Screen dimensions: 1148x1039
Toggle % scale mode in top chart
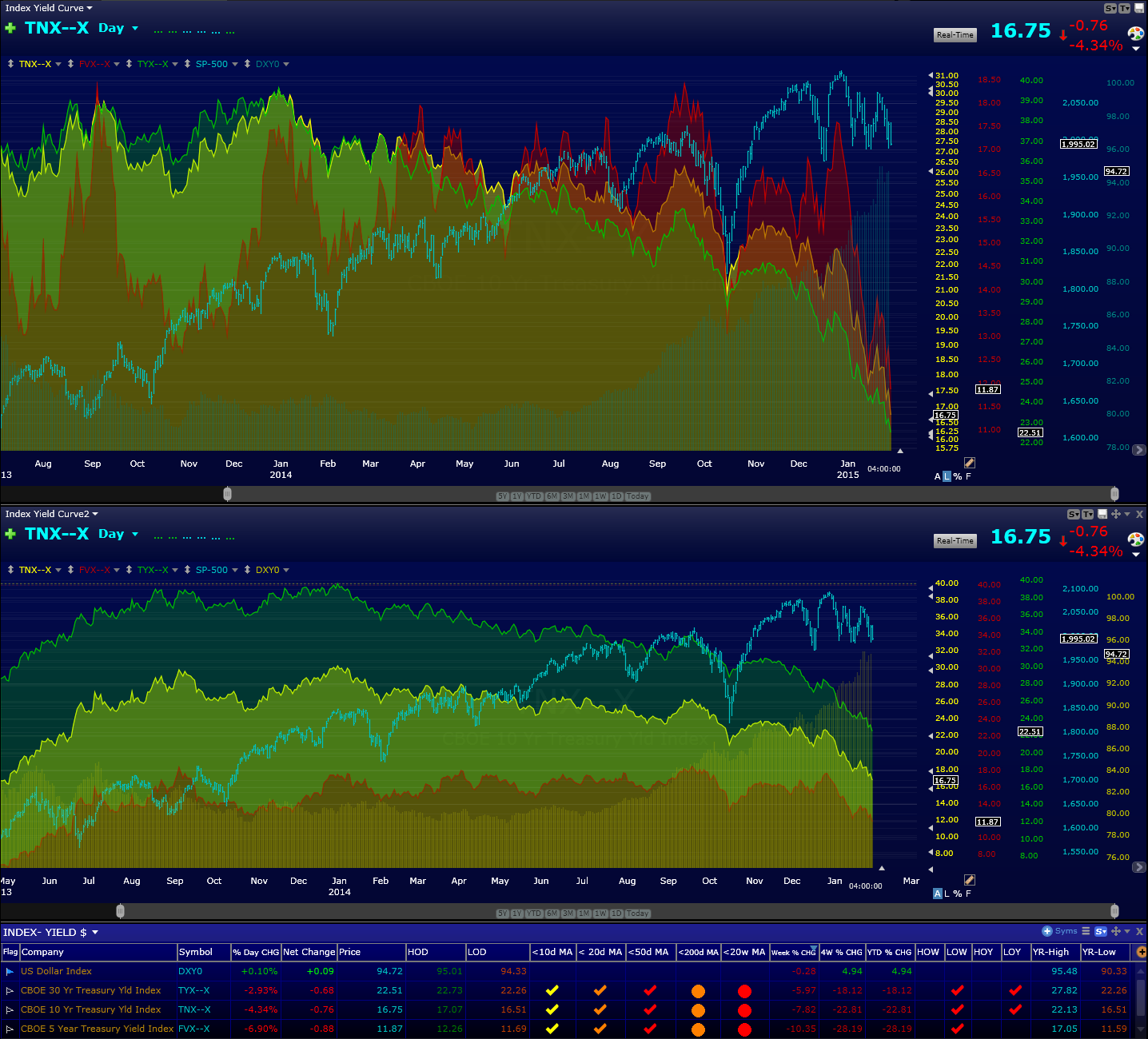(x=958, y=476)
